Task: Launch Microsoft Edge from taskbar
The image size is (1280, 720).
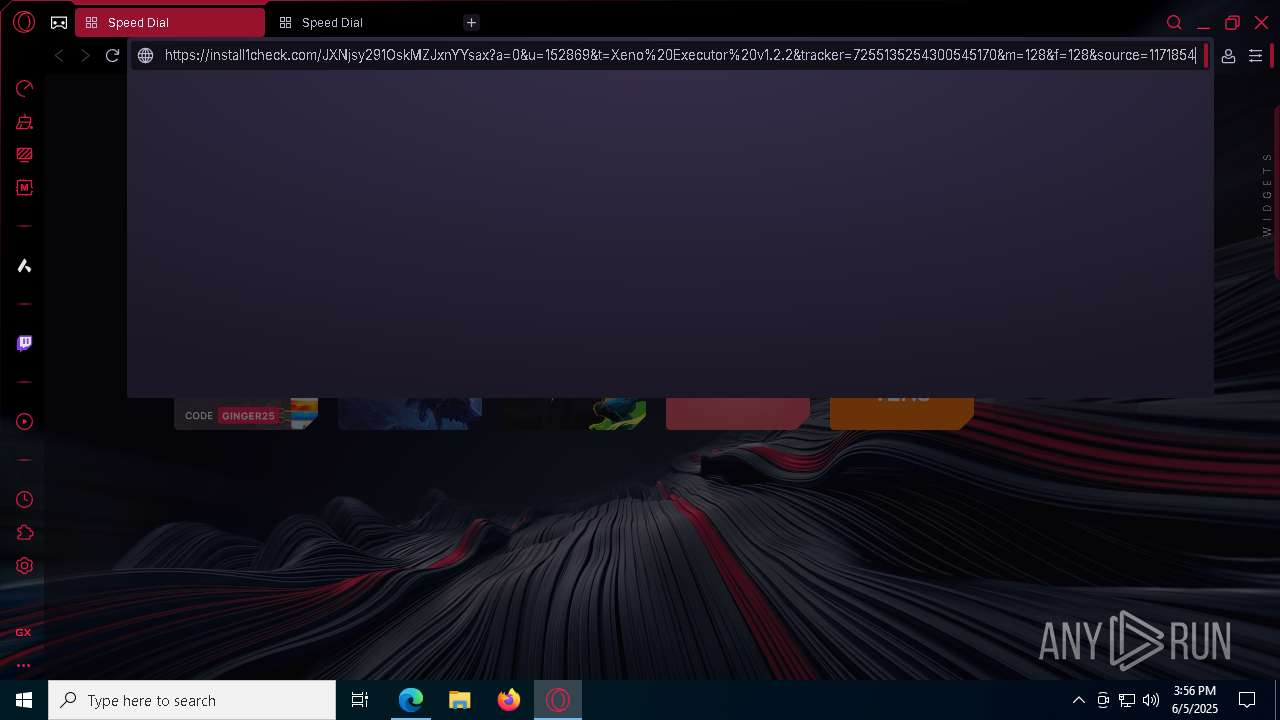Action: [411, 700]
